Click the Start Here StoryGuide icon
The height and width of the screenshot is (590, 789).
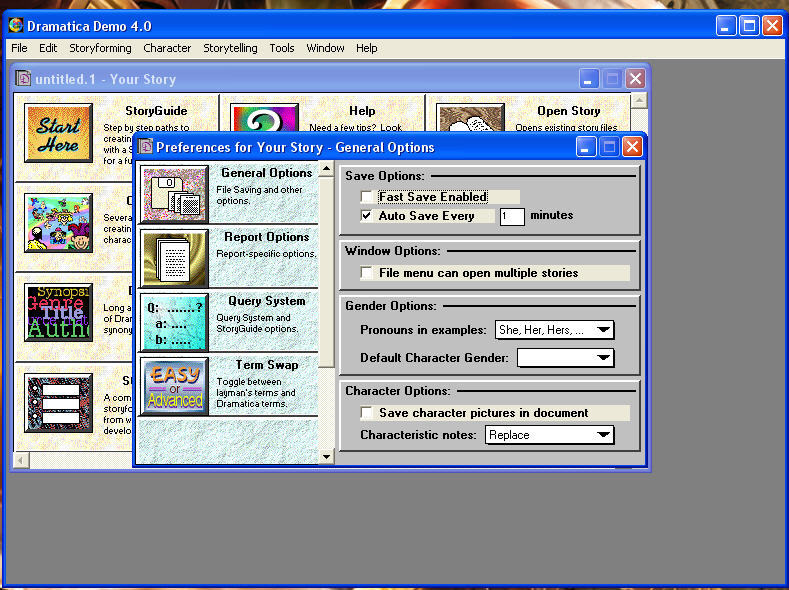[58, 133]
